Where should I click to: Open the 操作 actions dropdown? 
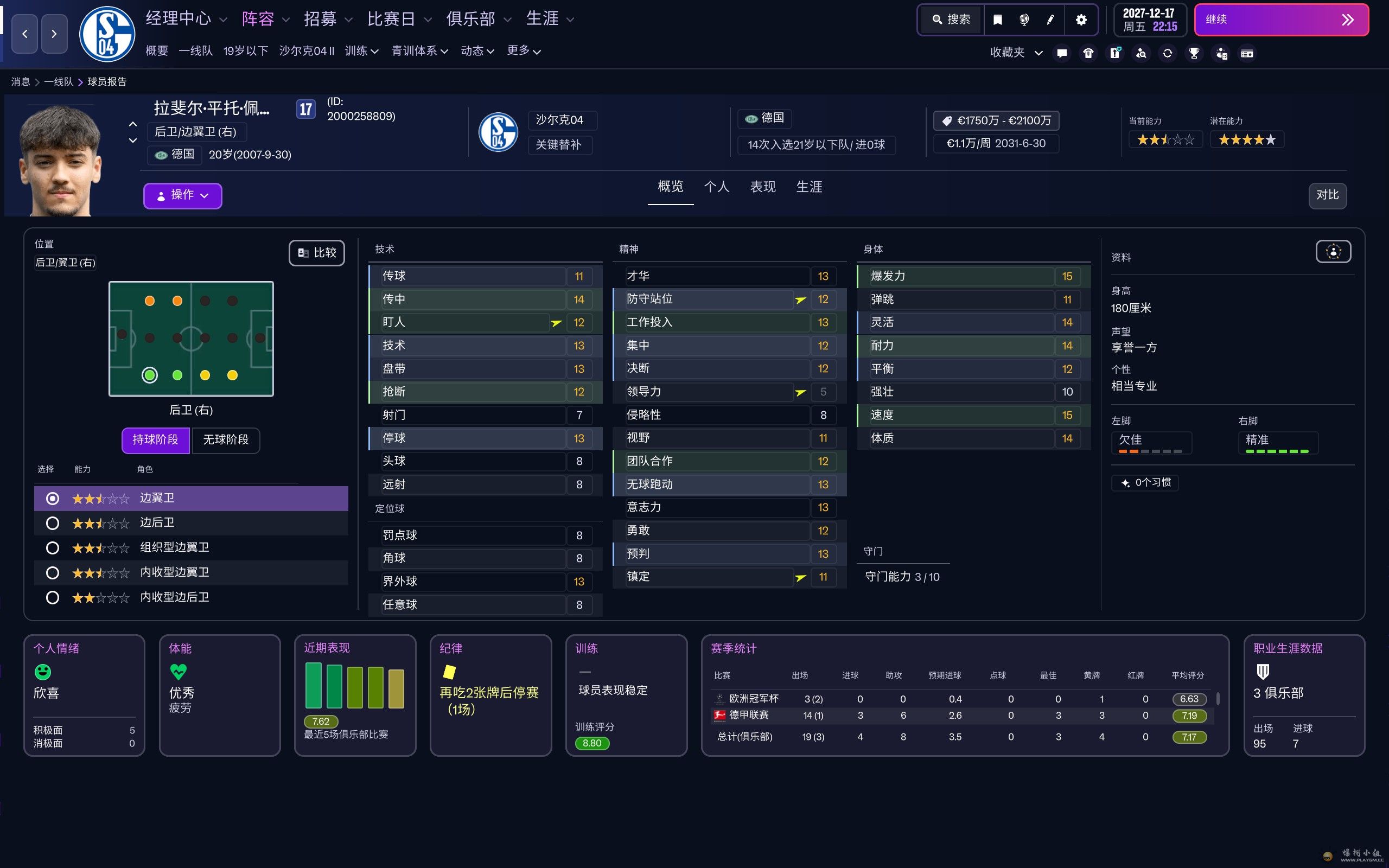(x=182, y=196)
